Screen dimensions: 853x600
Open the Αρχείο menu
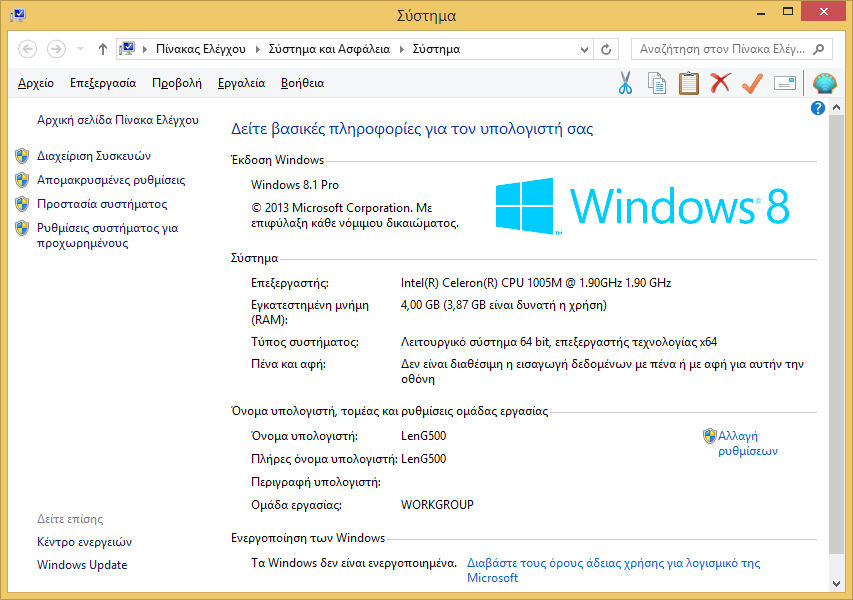coord(36,83)
